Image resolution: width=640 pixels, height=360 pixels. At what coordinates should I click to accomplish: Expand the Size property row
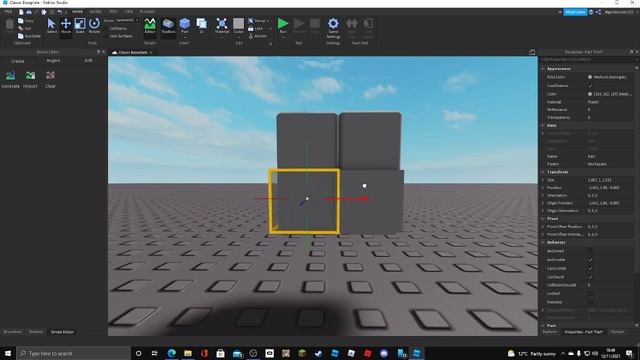[543, 180]
